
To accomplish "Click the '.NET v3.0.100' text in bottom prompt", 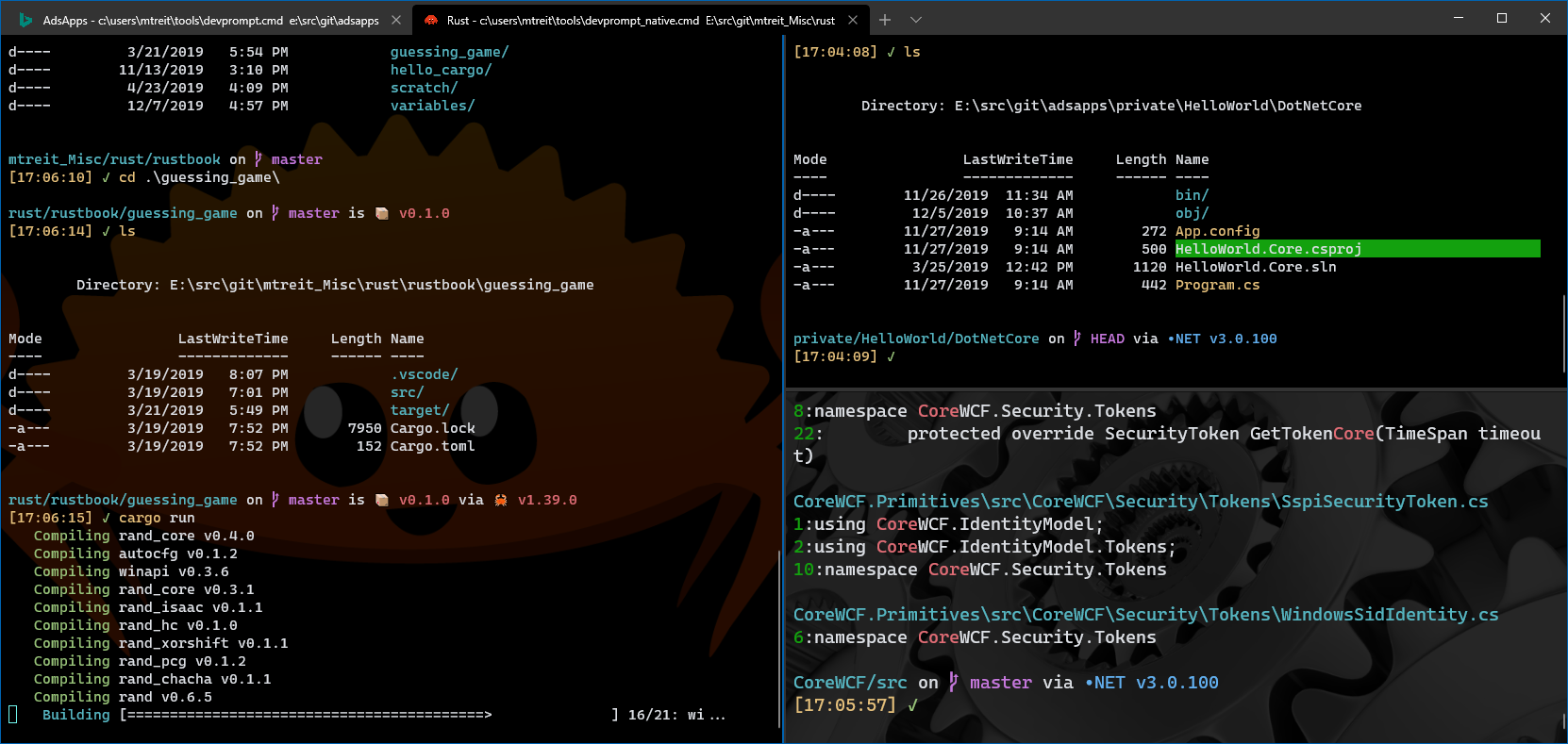I will click(1152, 682).
